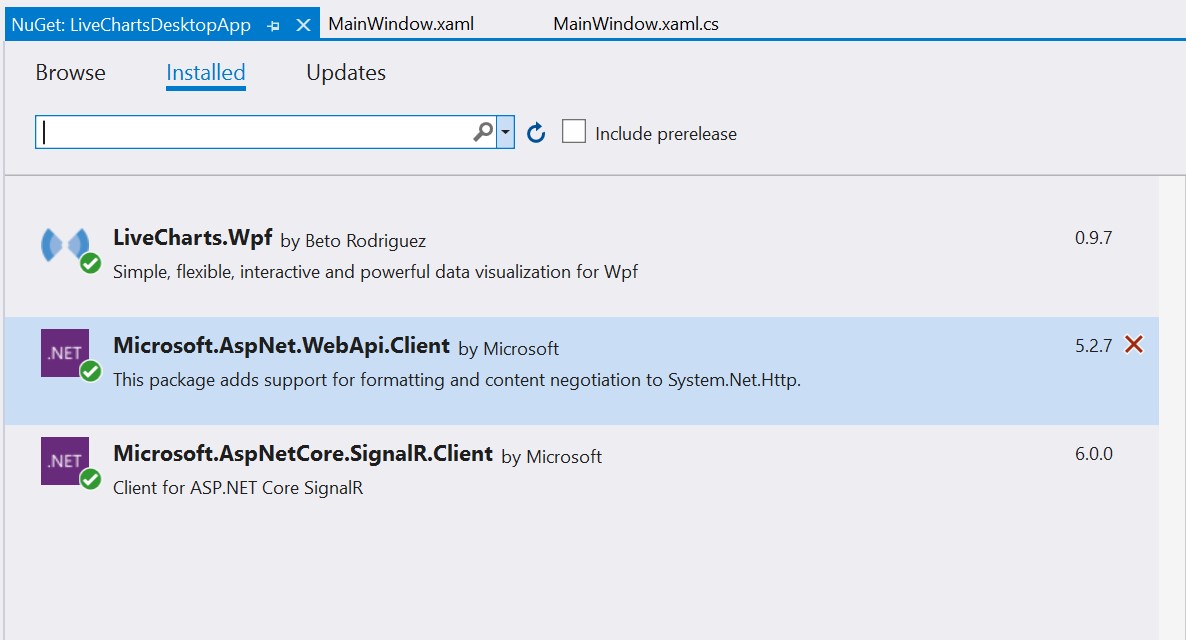
Task: Click the LiveCharts.Wpf package icon
Action: 64,246
